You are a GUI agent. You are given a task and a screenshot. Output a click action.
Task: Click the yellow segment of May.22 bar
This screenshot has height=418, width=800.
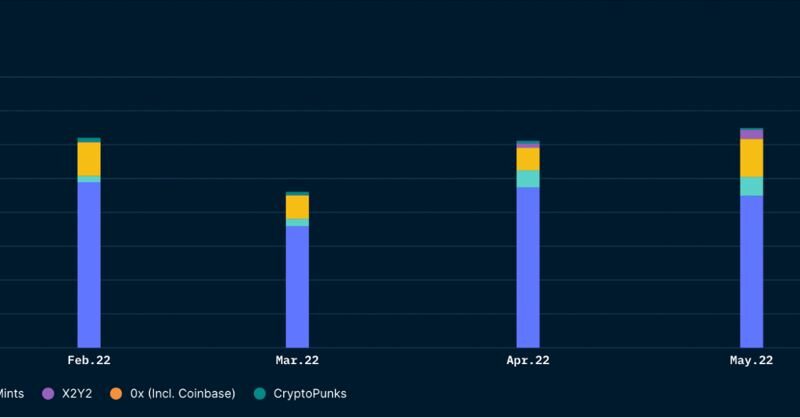(751, 158)
